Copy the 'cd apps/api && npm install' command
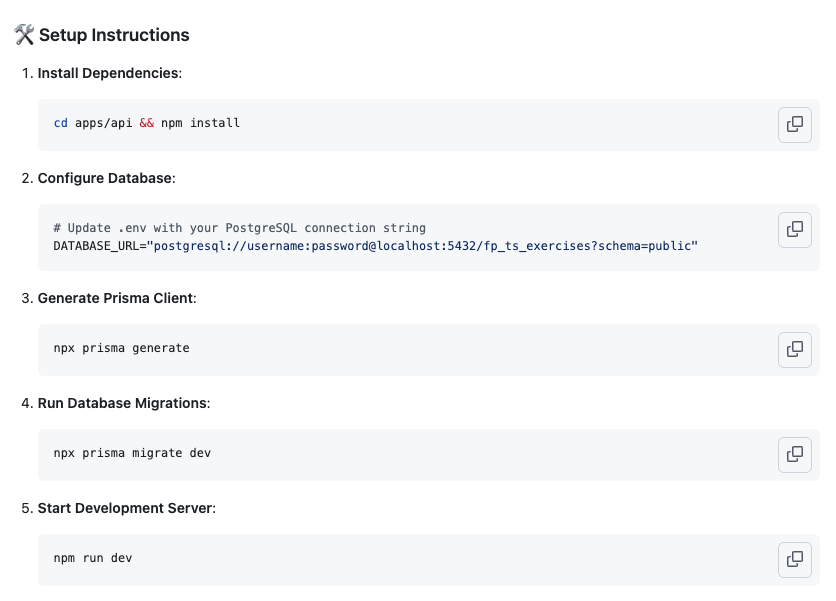This screenshot has height=601, width=836. 794,125
